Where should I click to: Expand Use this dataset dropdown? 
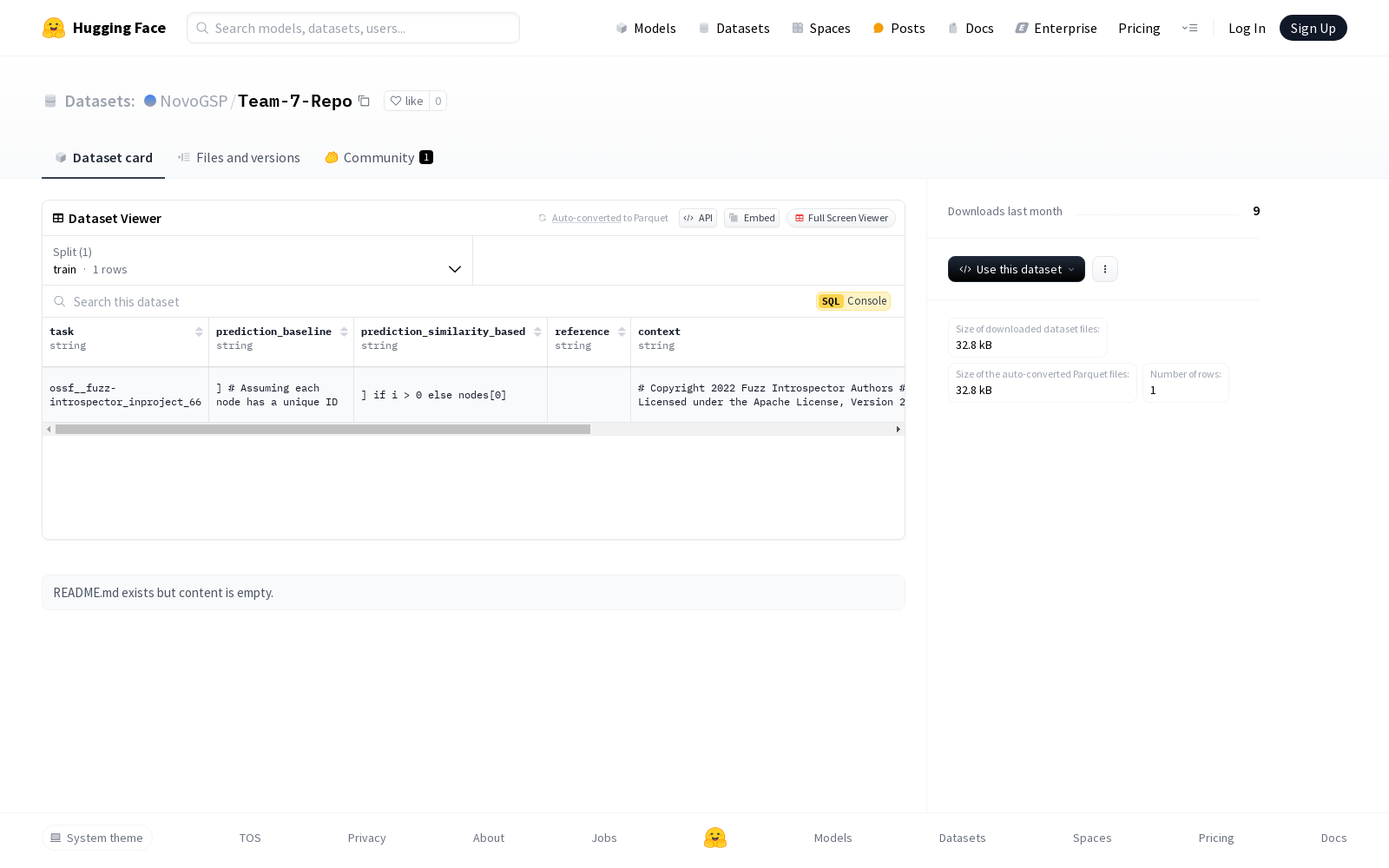coord(1017,269)
